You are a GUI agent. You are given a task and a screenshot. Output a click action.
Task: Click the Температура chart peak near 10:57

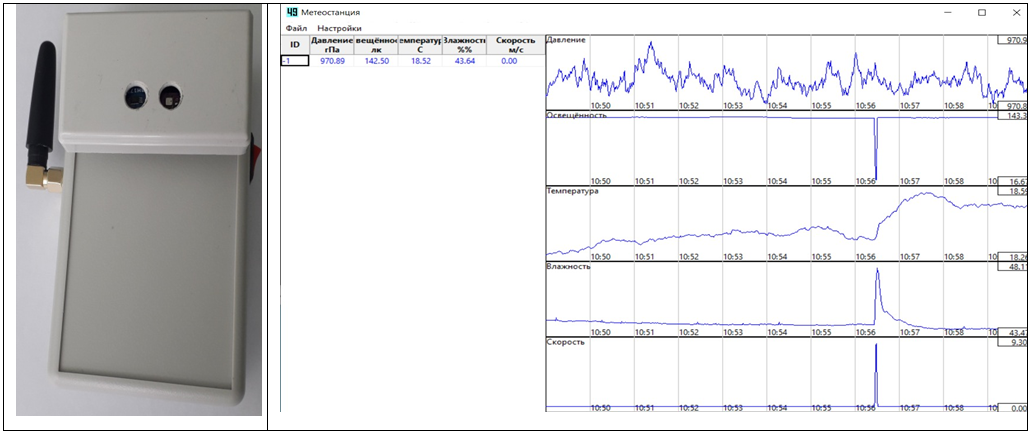925,195
